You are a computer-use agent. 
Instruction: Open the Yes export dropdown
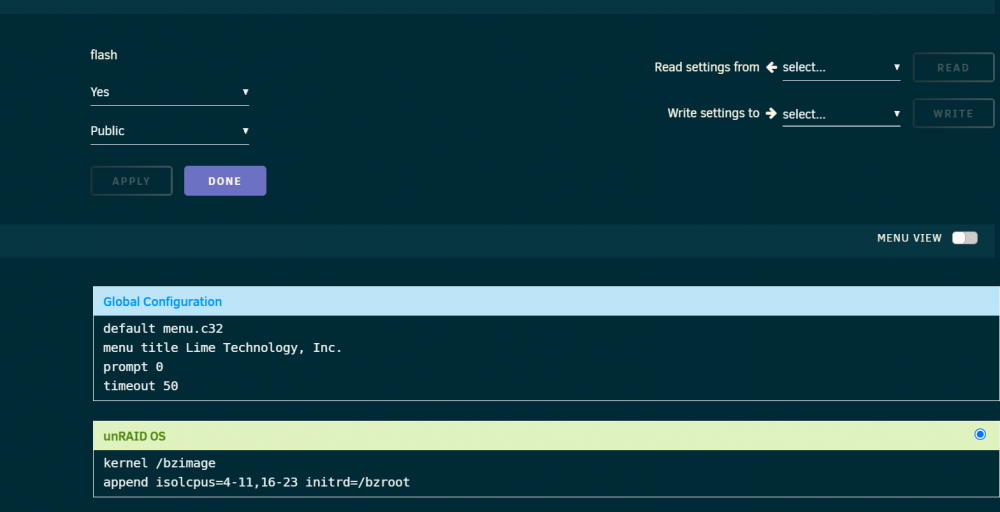pyautogui.click(x=170, y=92)
